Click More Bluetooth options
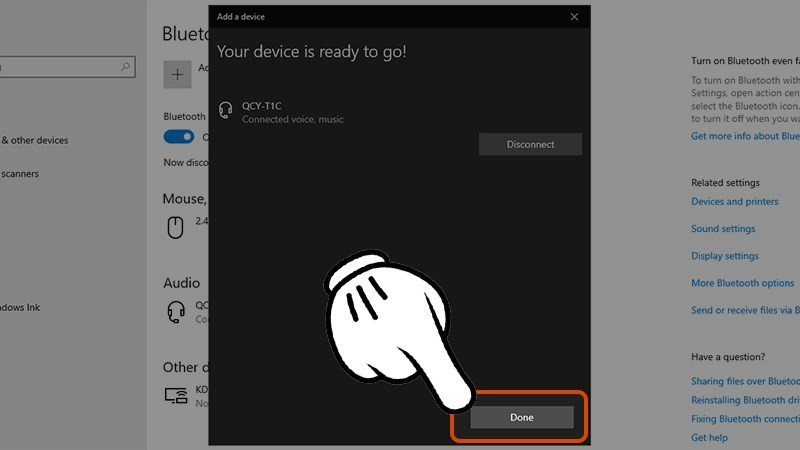The image size is (800, 450). pyautogui.click(x=742, y=283)
